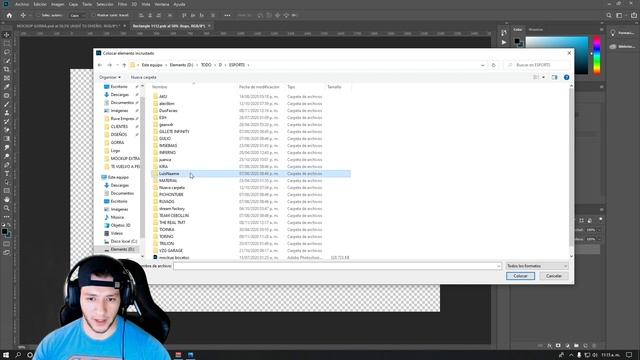Select the Crop tool
The image size is (640, 360).
coord(7,69)
